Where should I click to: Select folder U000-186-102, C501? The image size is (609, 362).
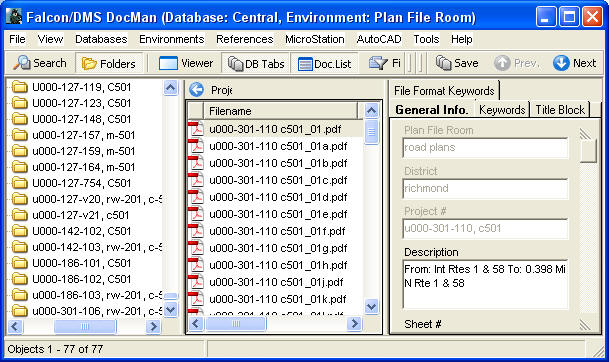82,279
